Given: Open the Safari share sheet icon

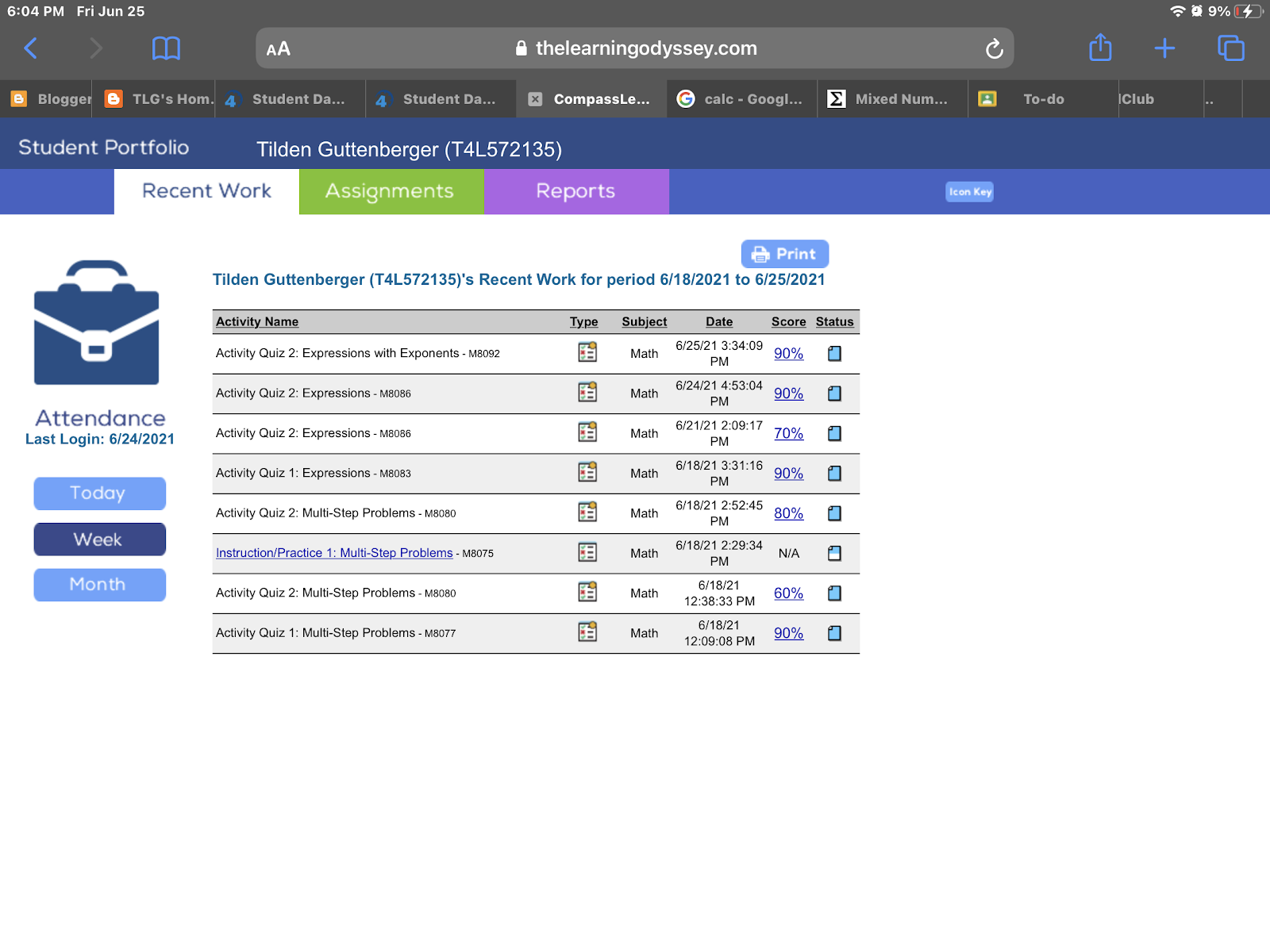Looking at the screenshot, I should [1100, 48].
